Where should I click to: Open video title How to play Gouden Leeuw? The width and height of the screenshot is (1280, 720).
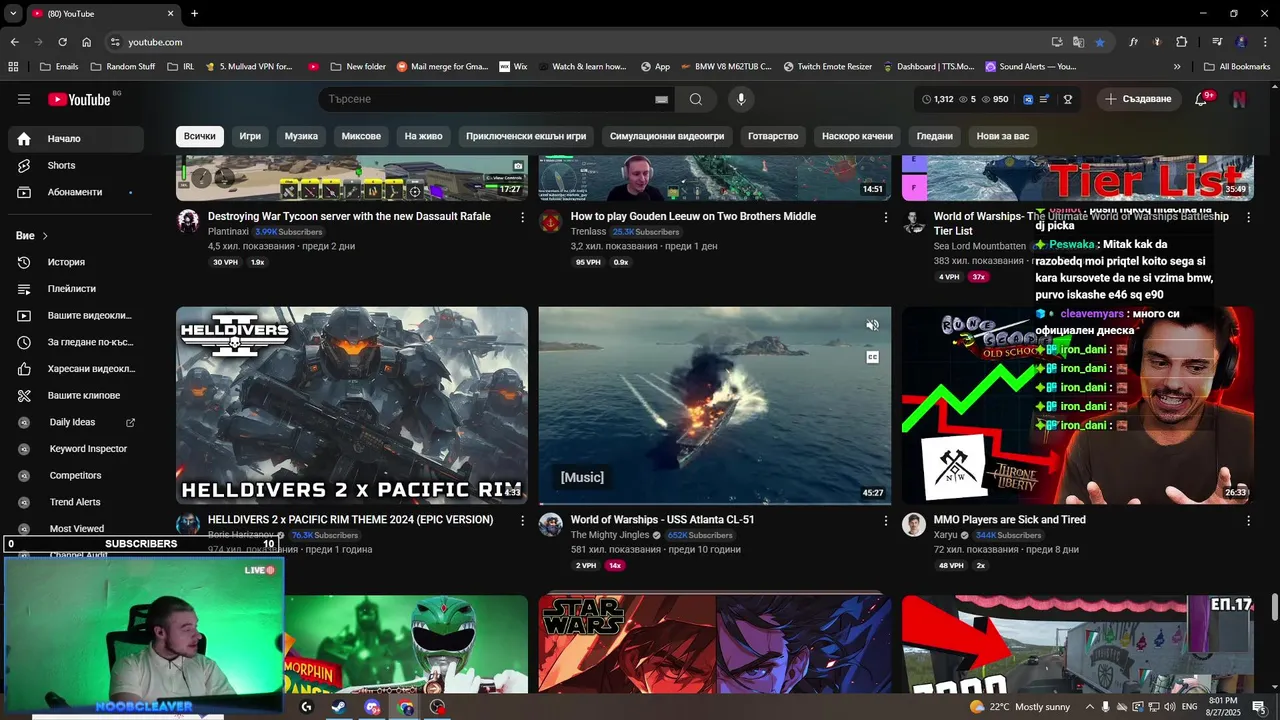point(693,216)
